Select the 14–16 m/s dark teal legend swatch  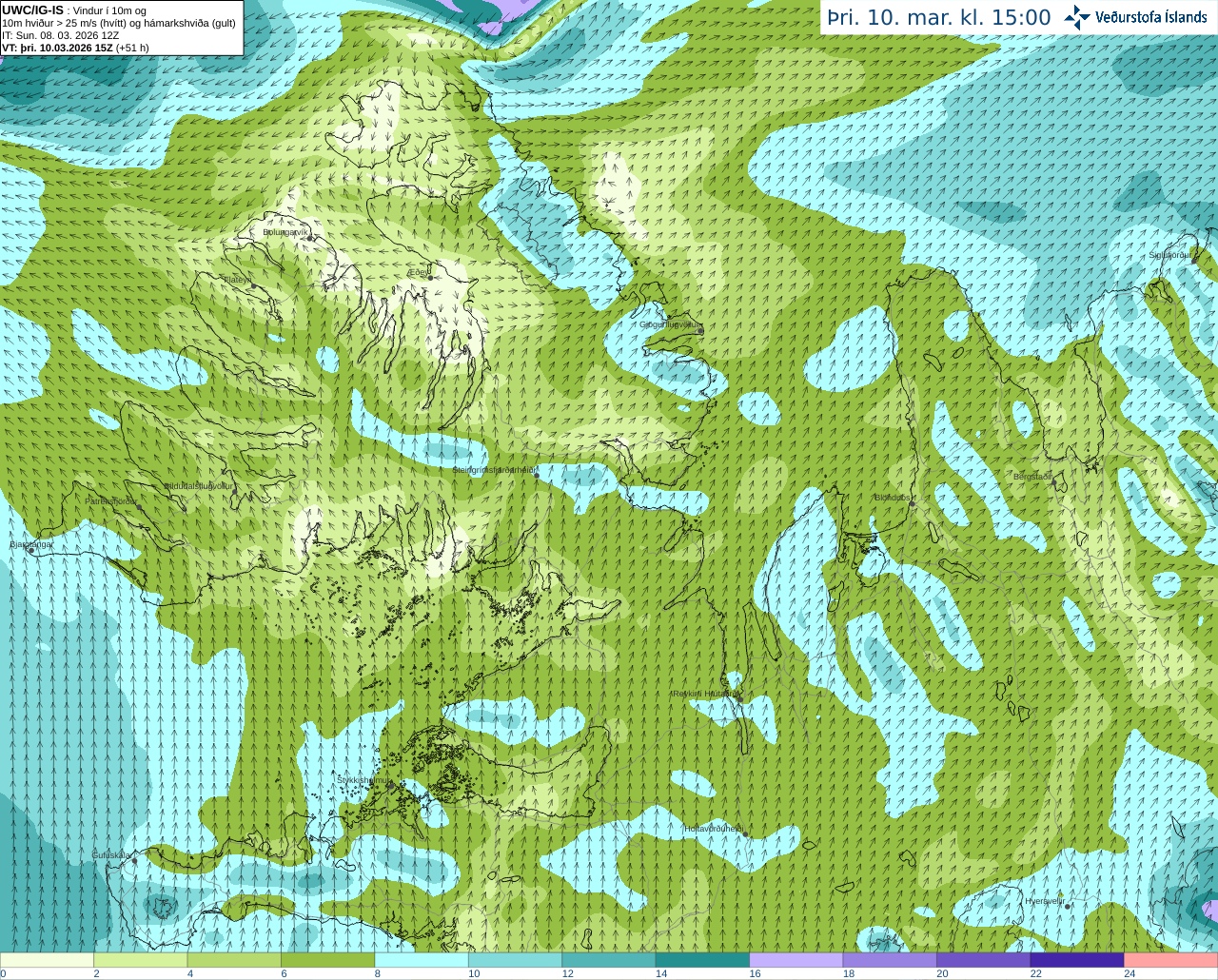pos(703,960)
